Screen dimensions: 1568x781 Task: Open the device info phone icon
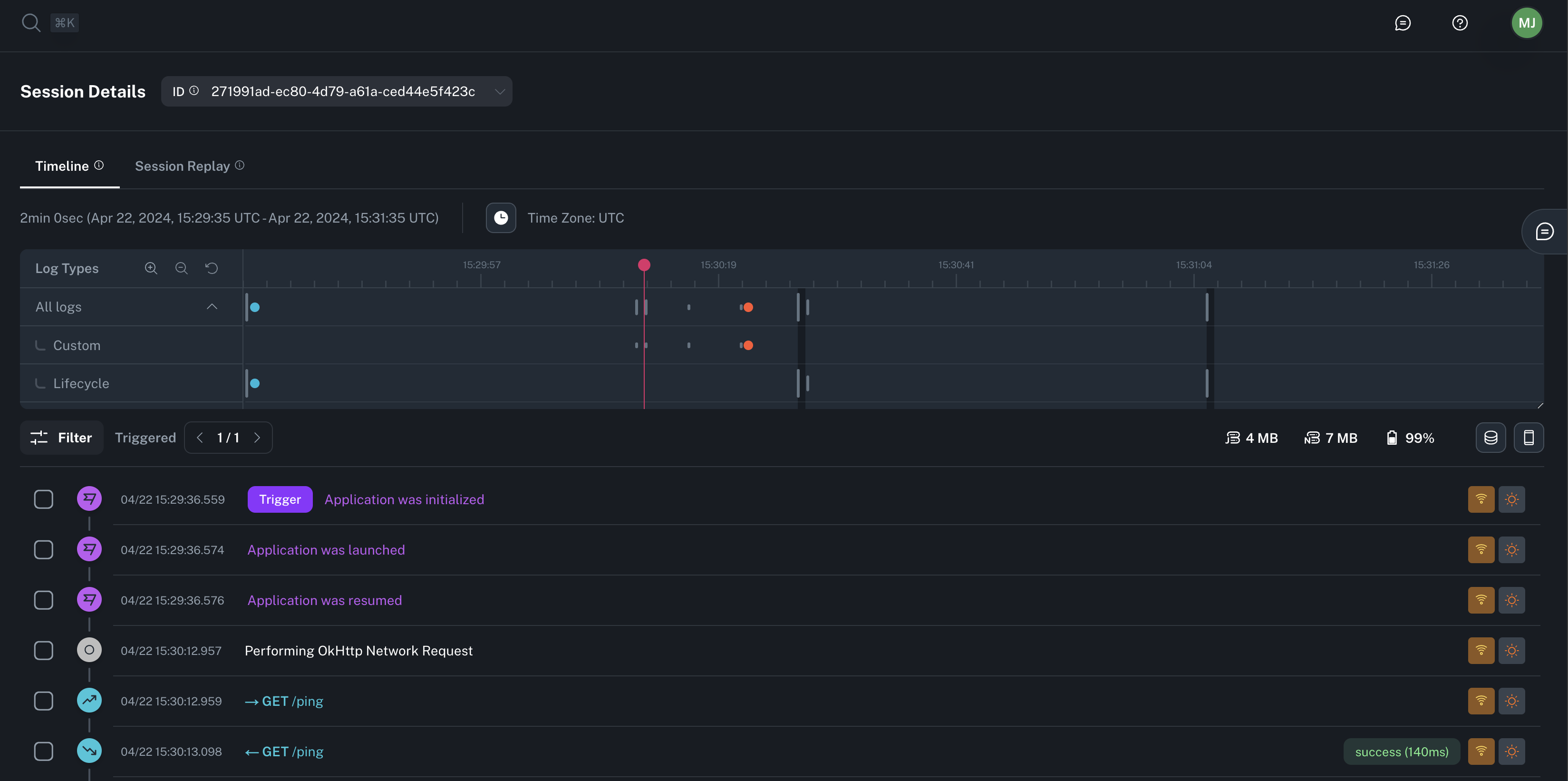1529,437
